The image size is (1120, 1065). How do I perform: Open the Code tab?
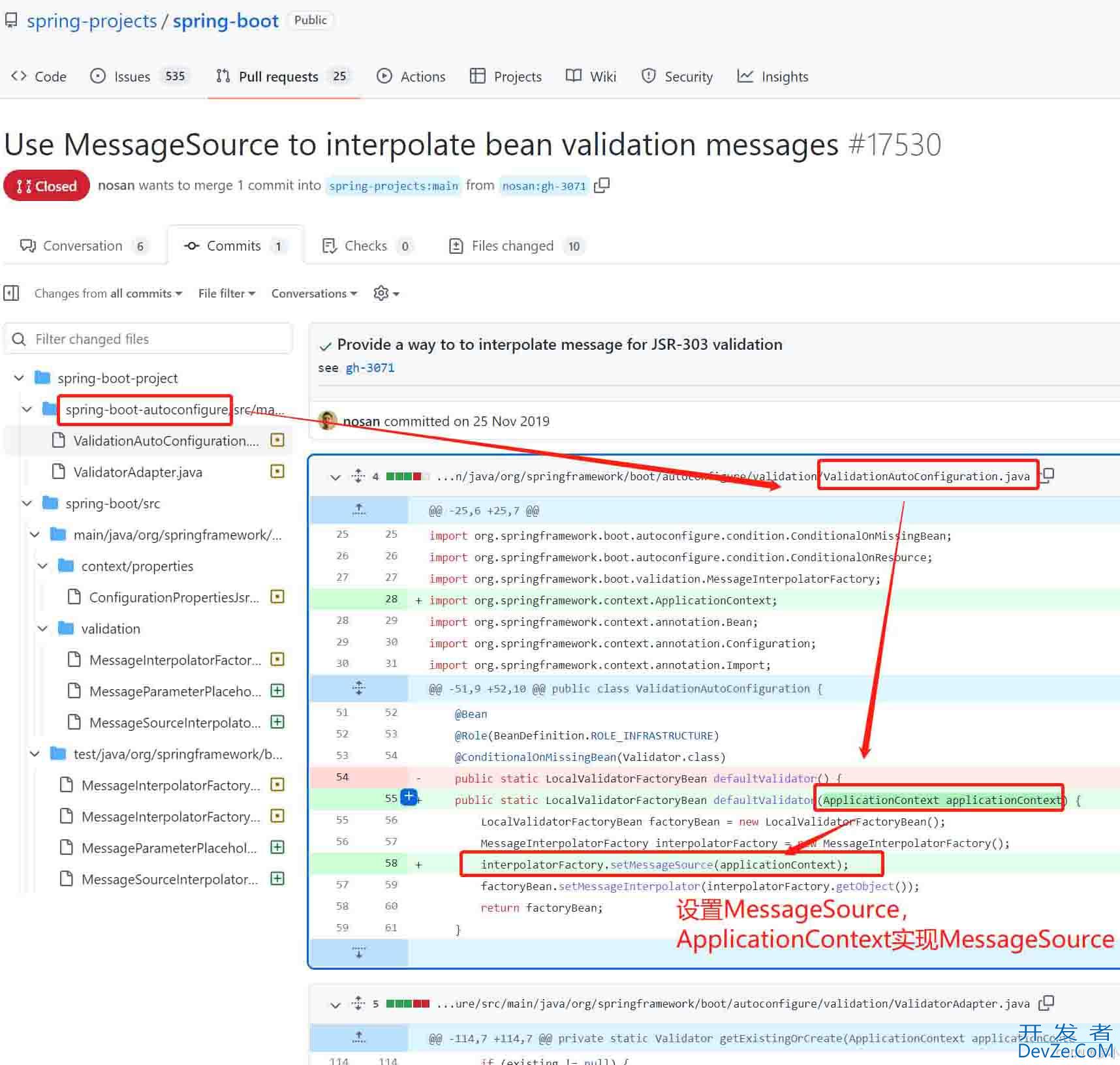pyautogui.click(x=39, y=76)
